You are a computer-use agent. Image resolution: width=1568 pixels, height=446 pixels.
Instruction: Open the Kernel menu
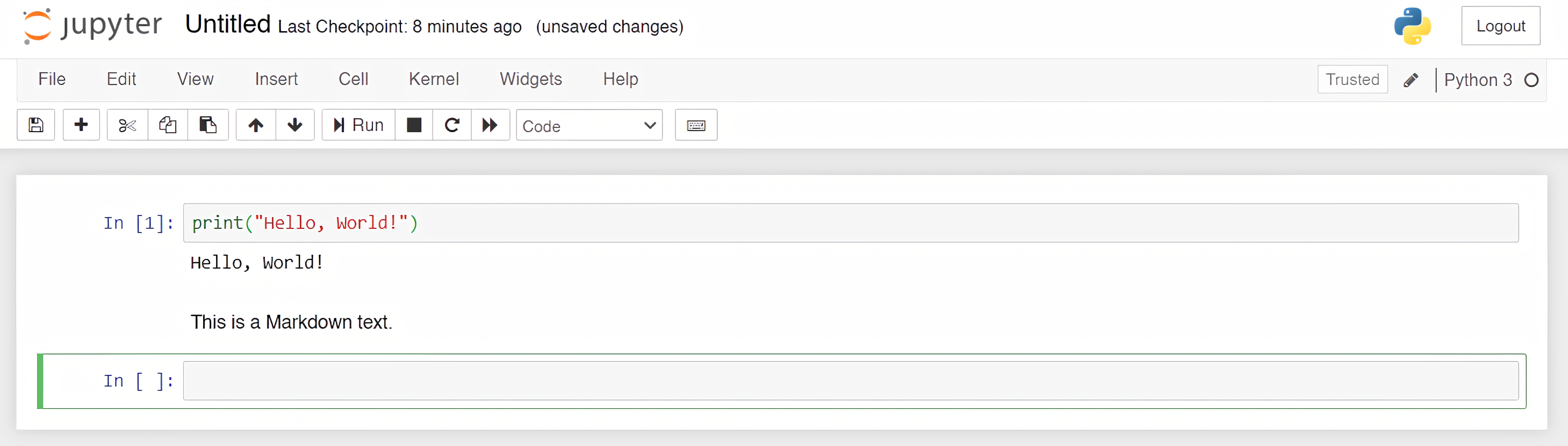pyautogui.click(x=434, y=79)
